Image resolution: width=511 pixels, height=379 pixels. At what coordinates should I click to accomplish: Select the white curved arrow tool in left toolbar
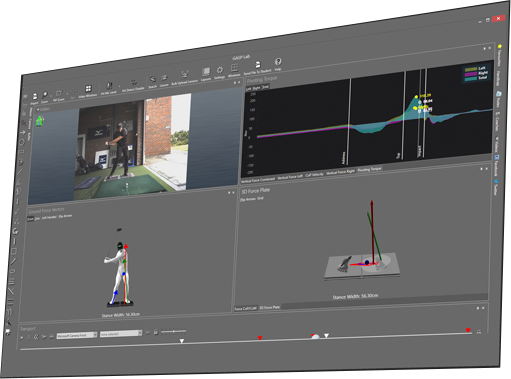click(x=15, y=231)
